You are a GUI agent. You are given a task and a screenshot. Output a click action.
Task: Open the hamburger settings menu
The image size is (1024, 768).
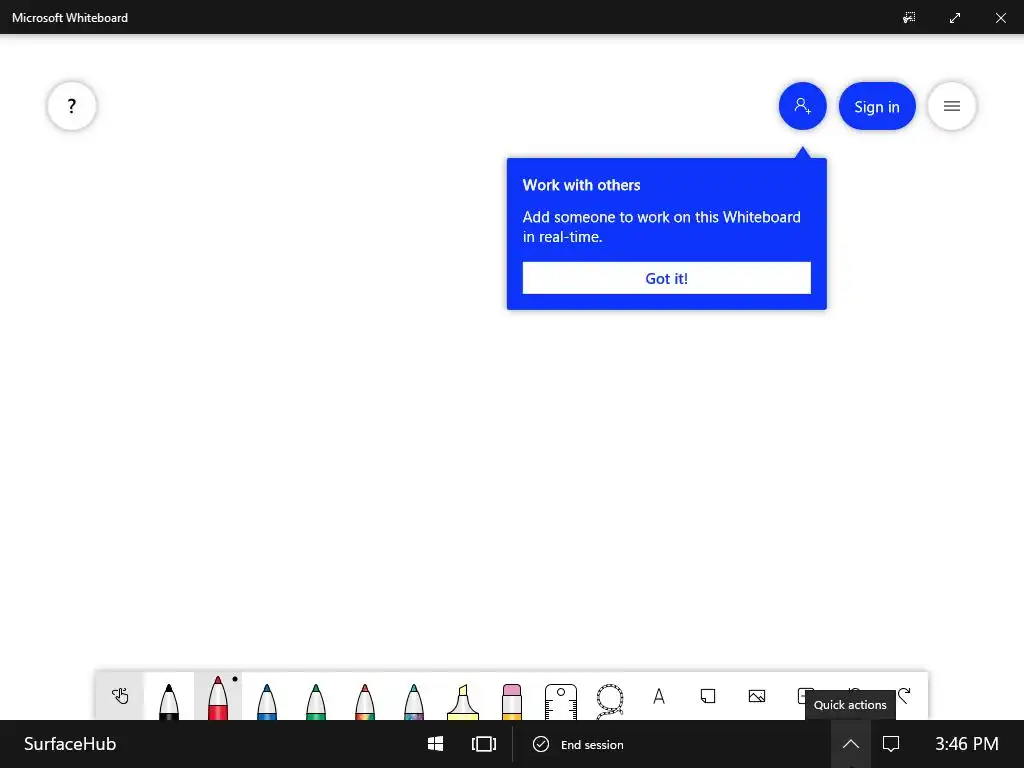pyautogui.click(x=952, y=106)
